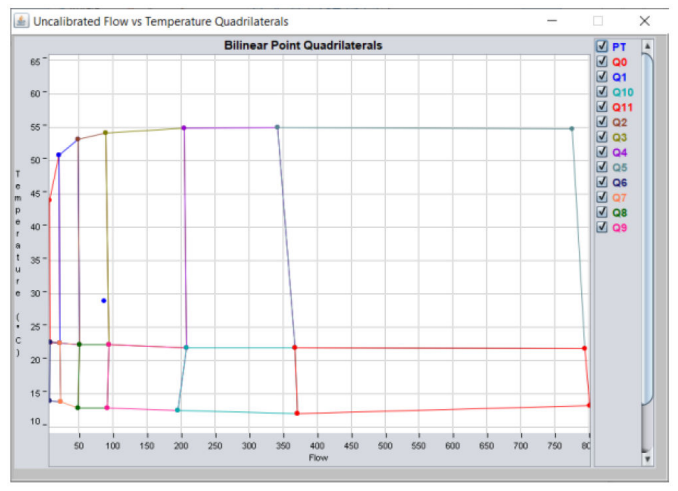Disable the Q11 series checkbox
The image size is (678, 491).
602,107
